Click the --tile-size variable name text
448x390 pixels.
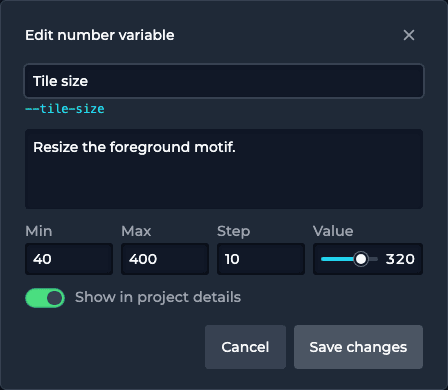(65, 109)
